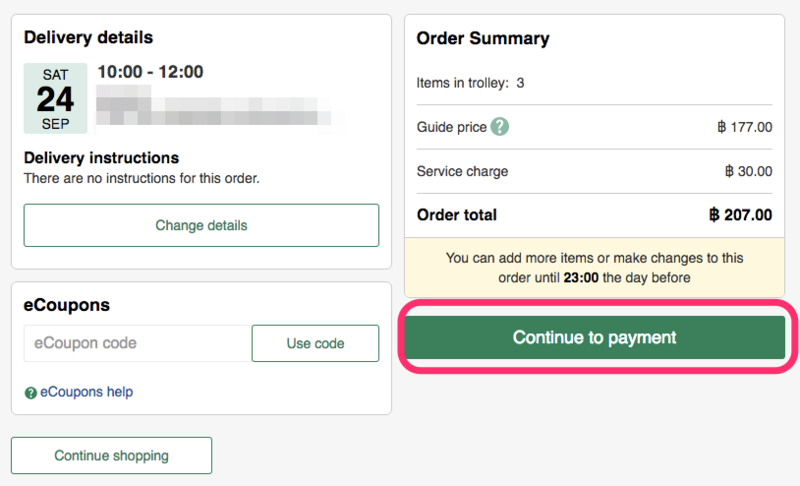
Task: Click the Guide price amount ฿ 177.00
Action: [744, 127]
